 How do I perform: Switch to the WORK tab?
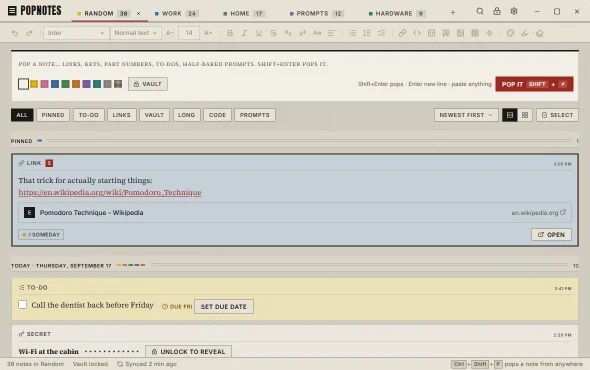tap(176, 14)
